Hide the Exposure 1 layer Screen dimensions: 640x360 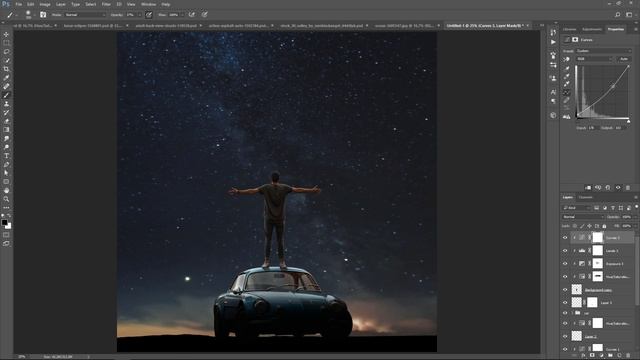click(x=565, y=264)
